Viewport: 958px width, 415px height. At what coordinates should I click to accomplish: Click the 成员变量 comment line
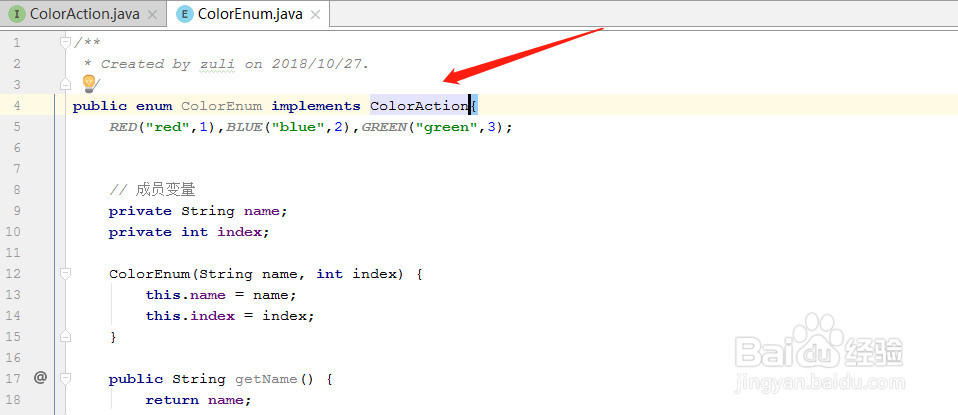tap(152, 189)
